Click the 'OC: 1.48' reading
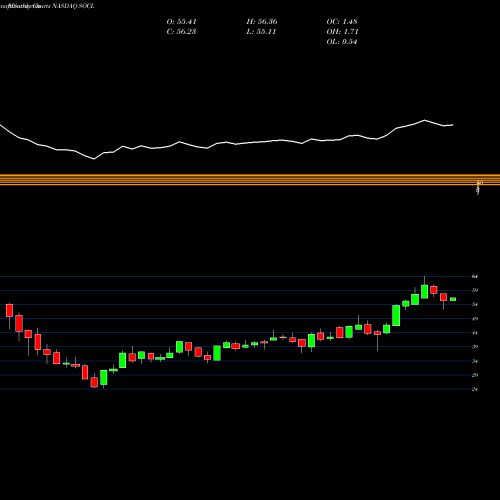Image resolution: width=500 pixels, height=500 pixels. (x=342, y=22)
